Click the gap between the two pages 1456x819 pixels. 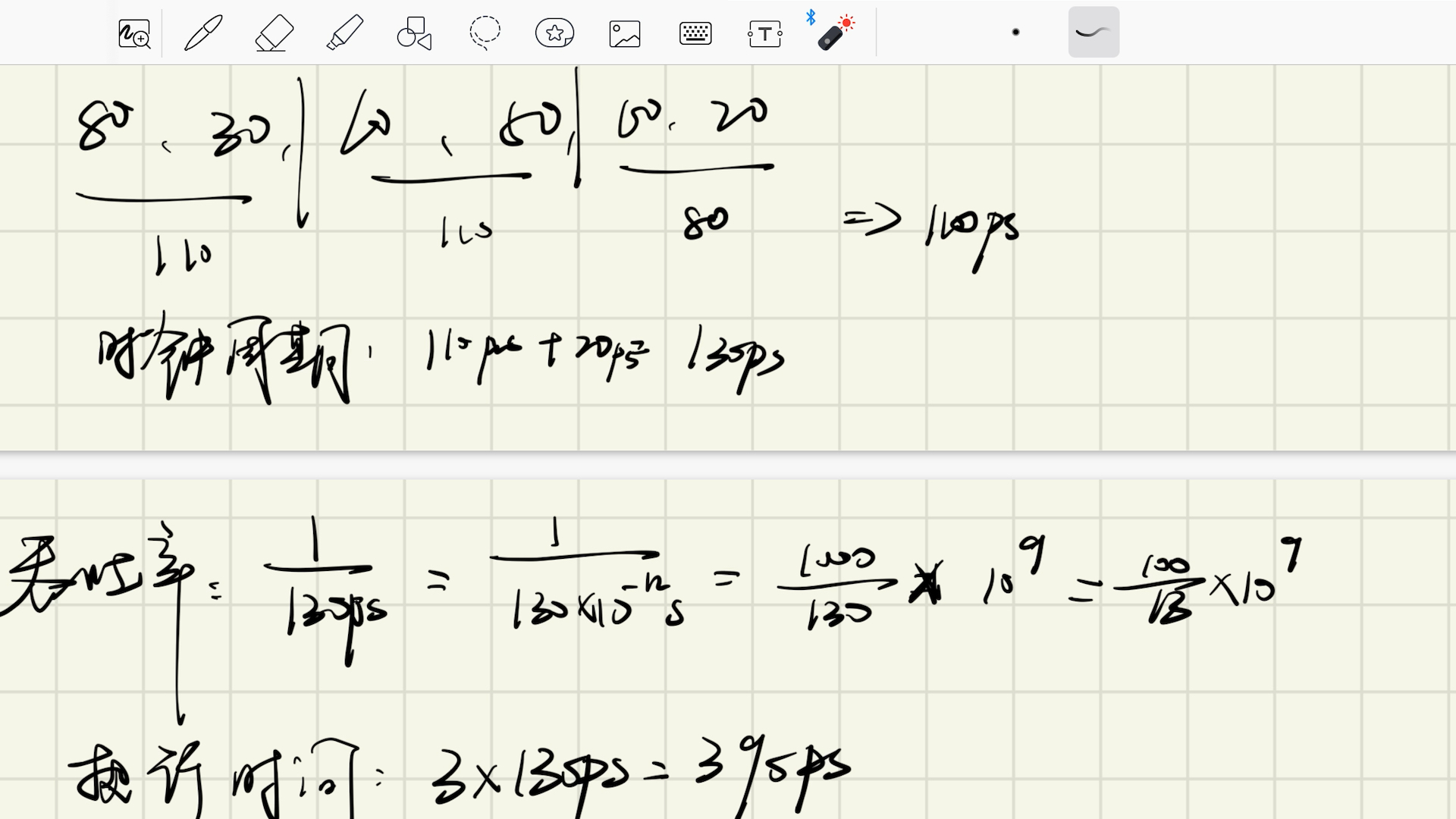pyautogui.click(x=728, y=465)
